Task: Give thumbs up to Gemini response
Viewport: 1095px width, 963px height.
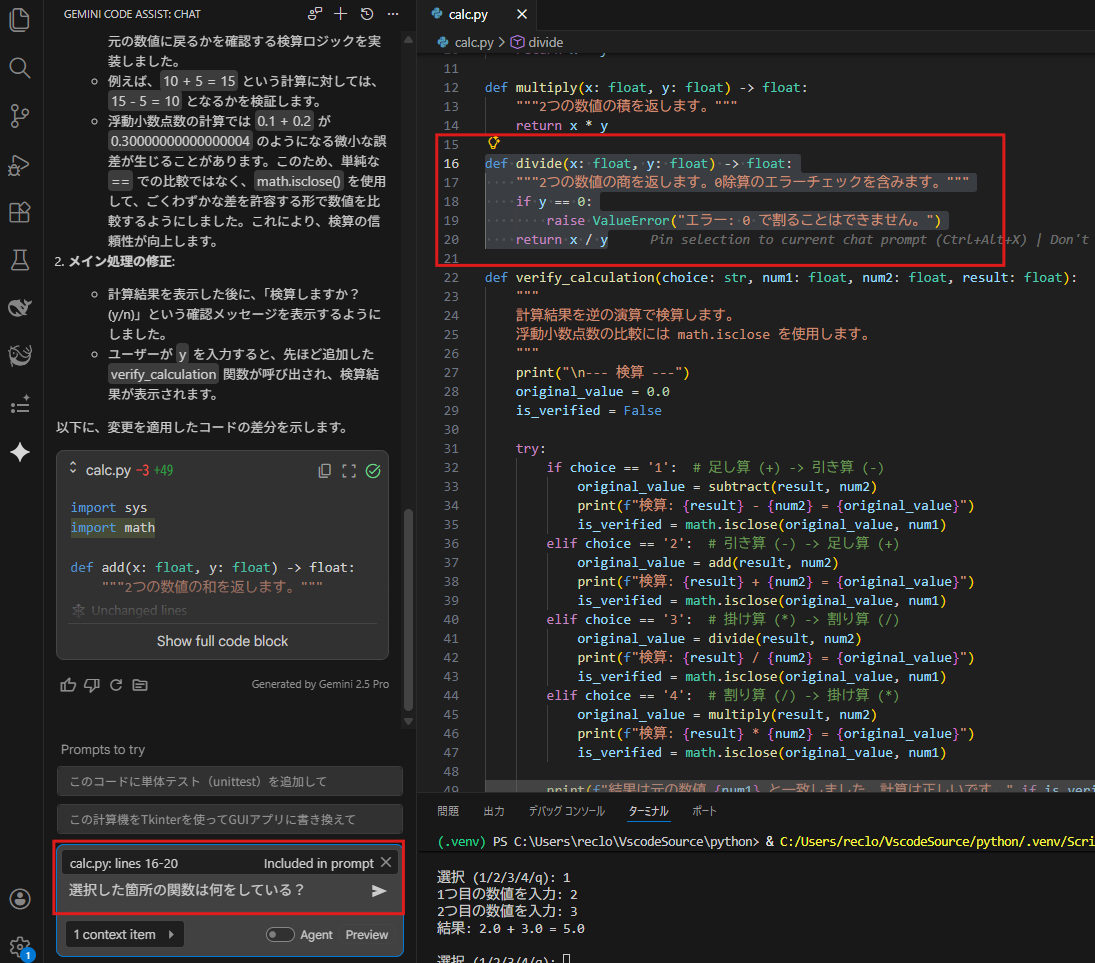Action: [x=68, y=685]
